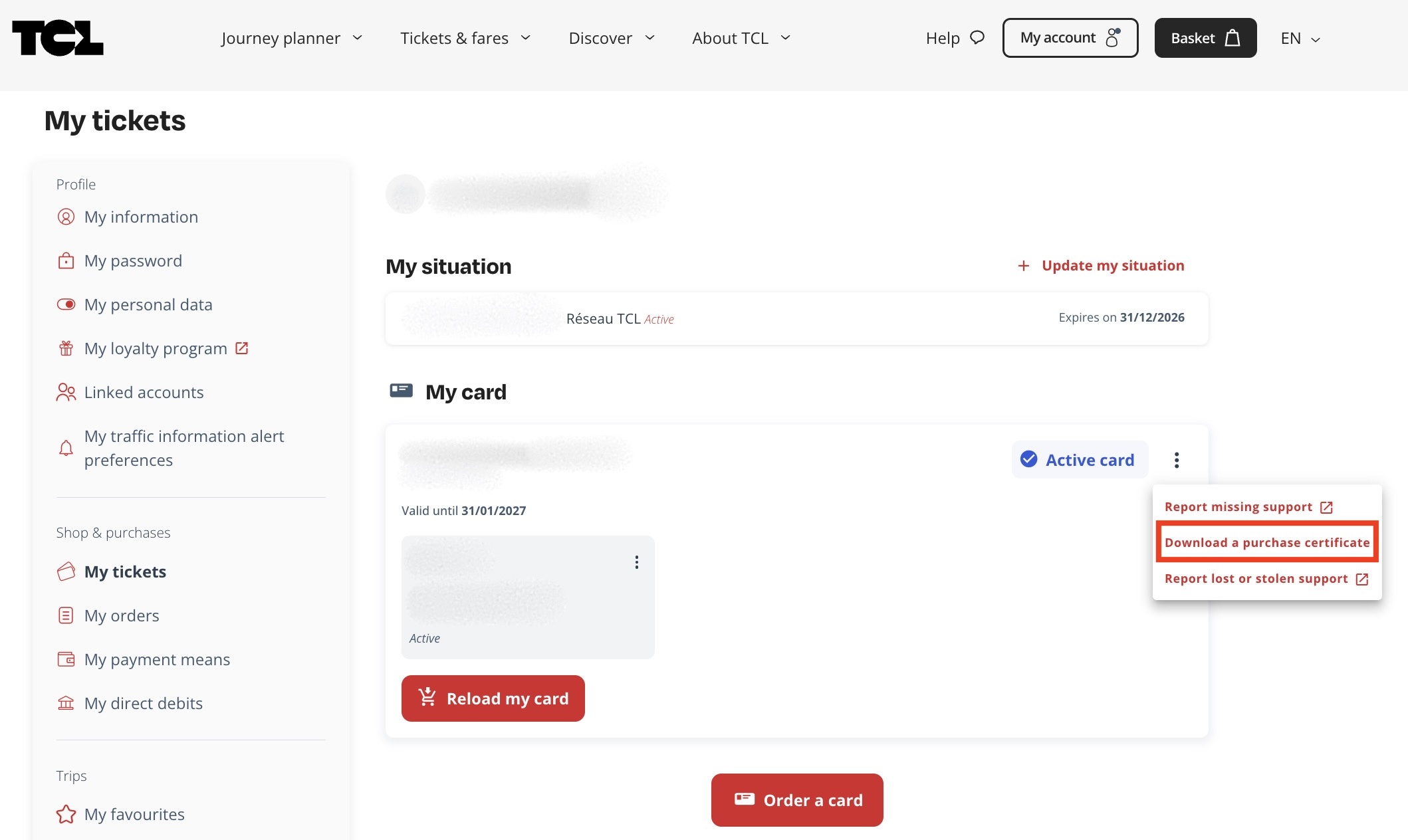This screenshot has width=1408, height=840.
Task: Click Update my situation link
Action: pos(1101,266)
